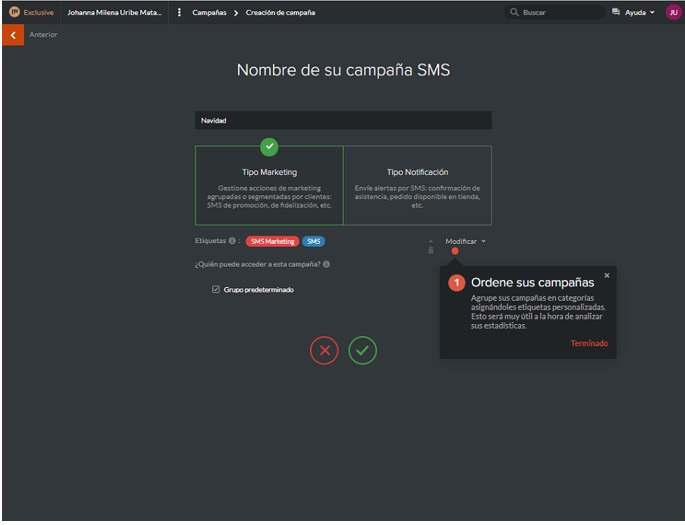This screenshot has width=685, height=525.
Task: Click the search magnifier icon
Action: pos(515,12)
